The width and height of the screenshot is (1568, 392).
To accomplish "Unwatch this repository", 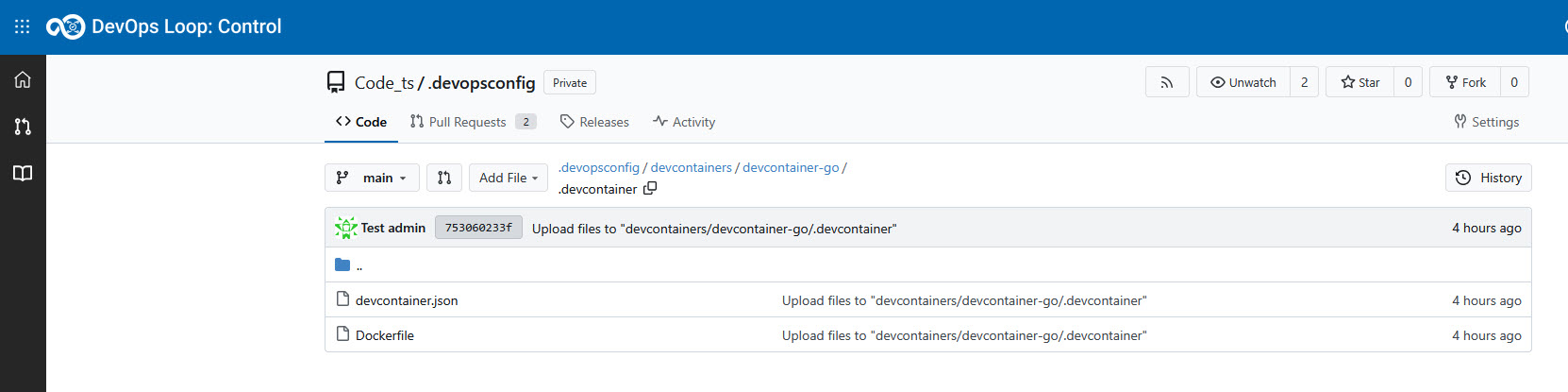I will click(1243, 82).
